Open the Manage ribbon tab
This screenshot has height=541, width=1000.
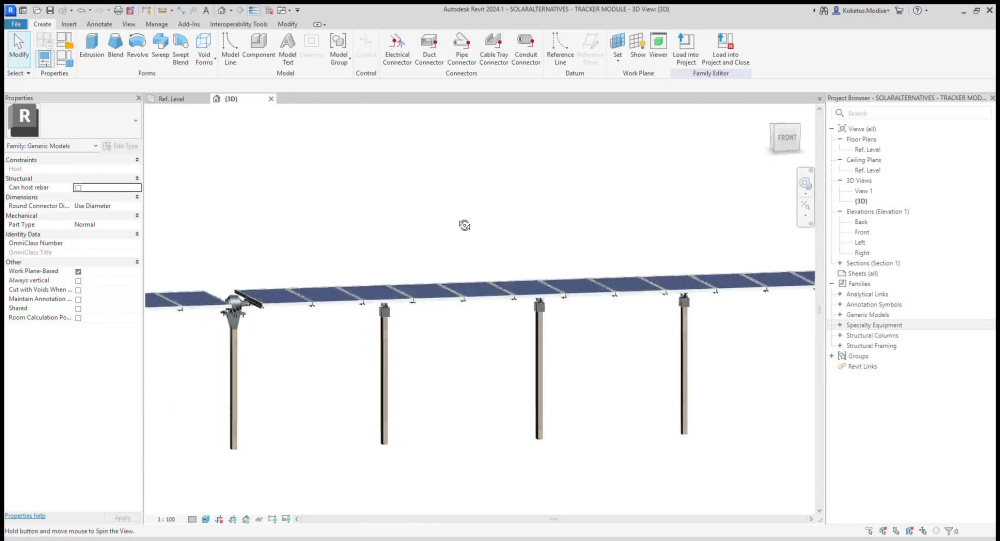click(x=156, y=24)
